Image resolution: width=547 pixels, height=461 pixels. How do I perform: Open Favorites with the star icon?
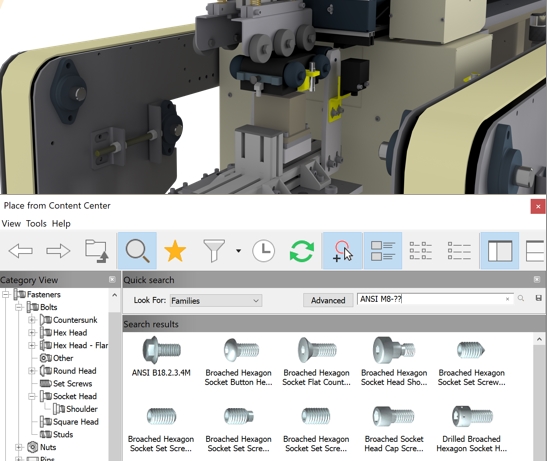pos(175,251)
